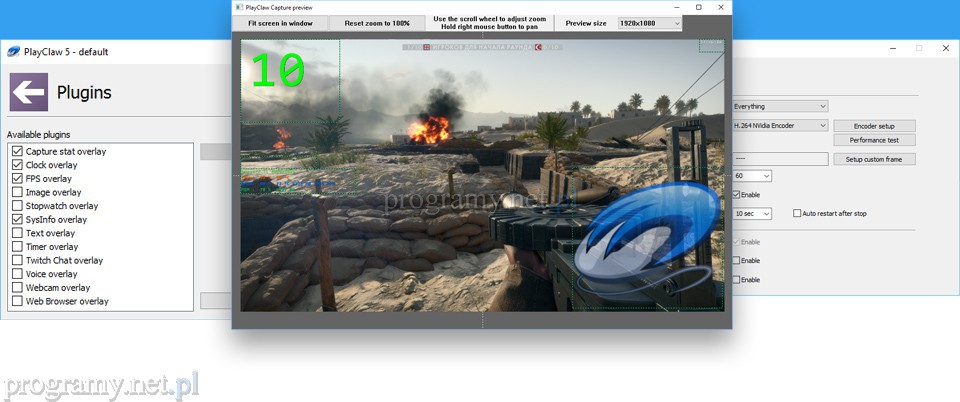Click the Capture preview window title icon
The image size is (960, 402).
(240, 7)
